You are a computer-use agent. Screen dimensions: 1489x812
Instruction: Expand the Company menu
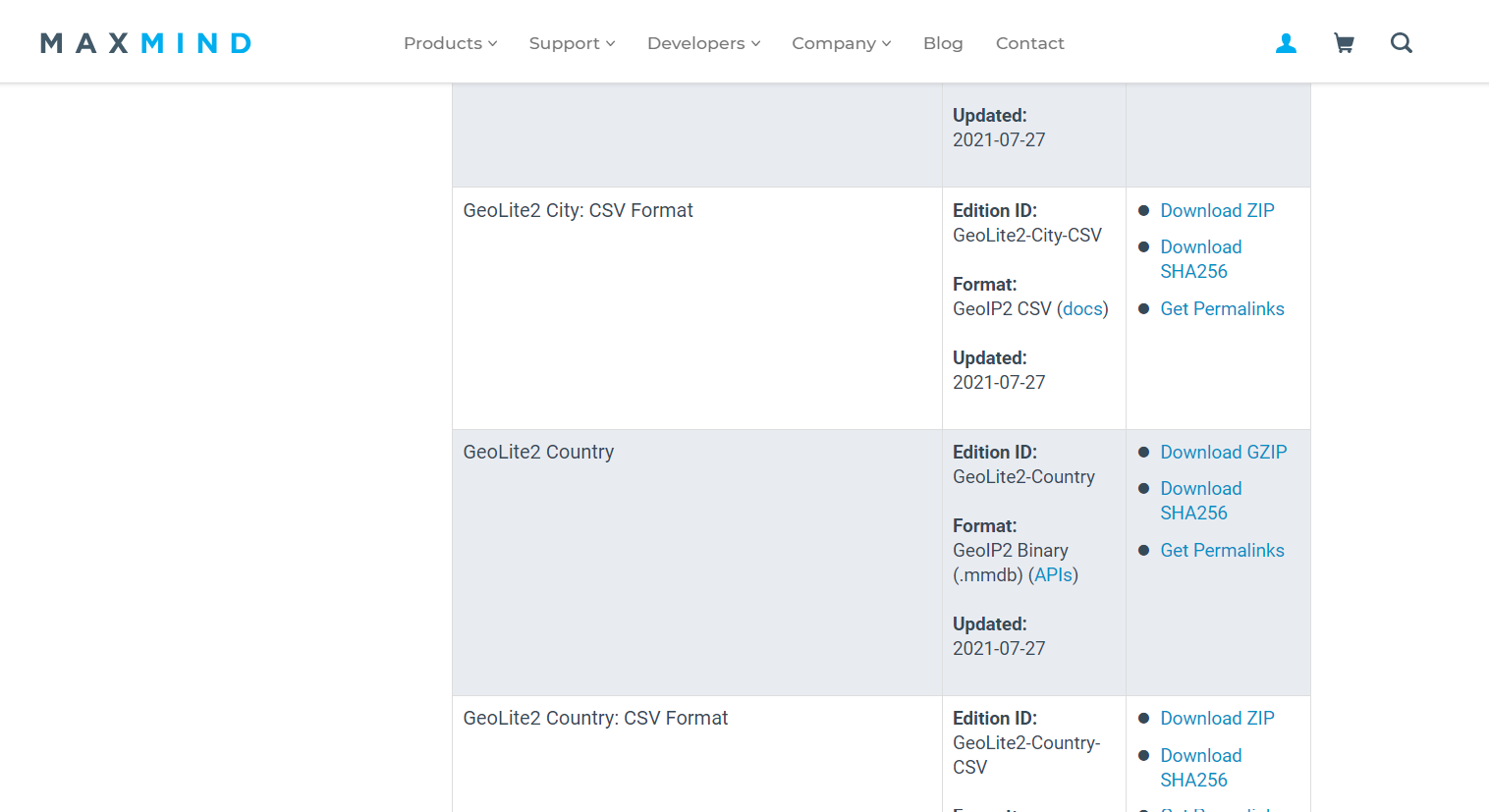click(x=842, y=43)
